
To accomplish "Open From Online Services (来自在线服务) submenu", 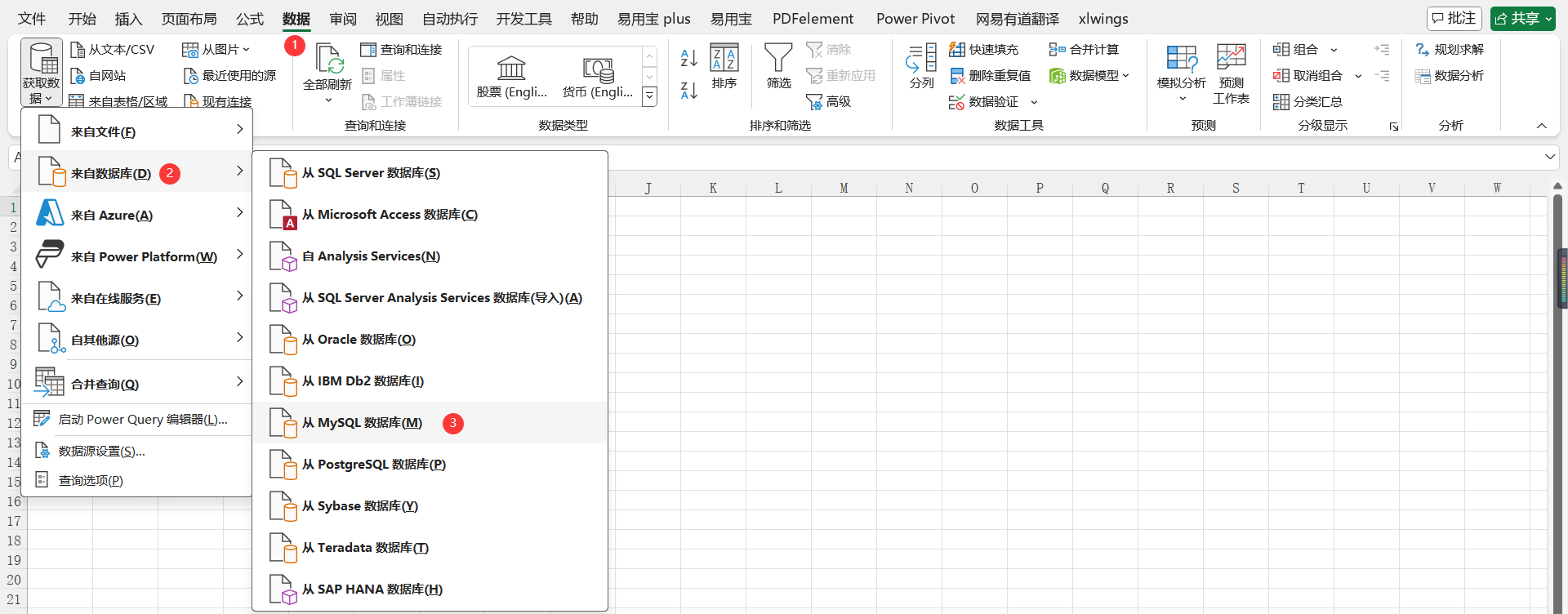I will (x=137, y=297).
